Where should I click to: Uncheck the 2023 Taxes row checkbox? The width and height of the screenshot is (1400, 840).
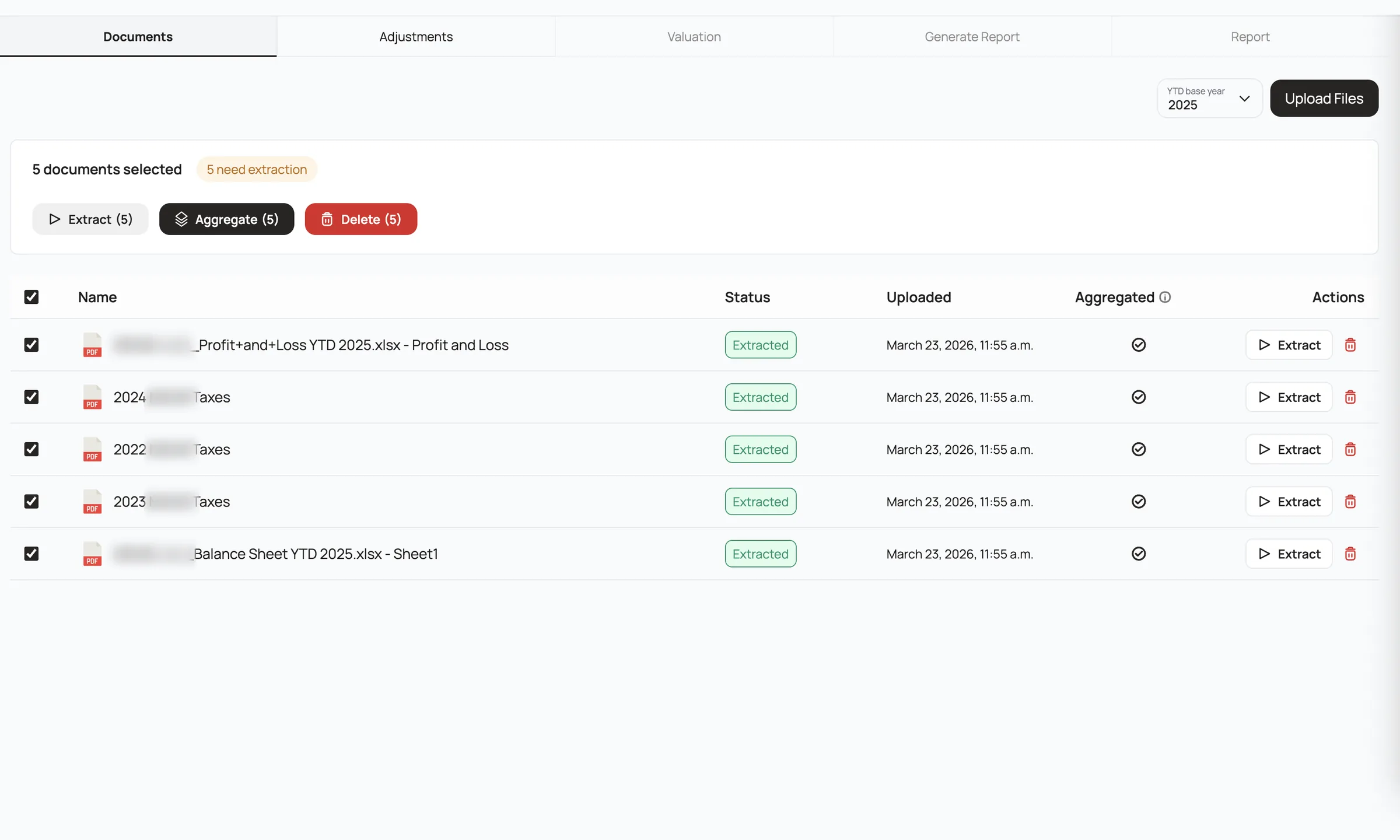coord(32,501)
